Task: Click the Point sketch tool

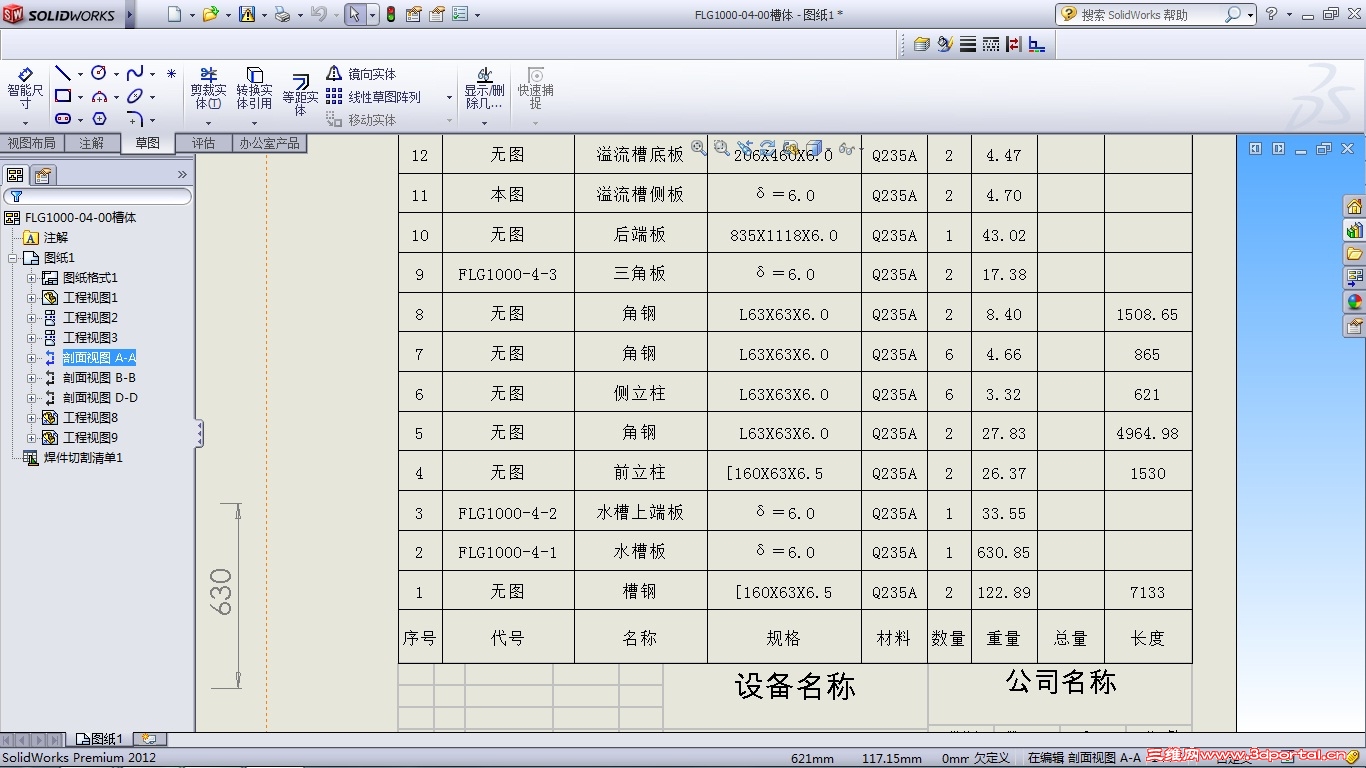Action: 171,73
